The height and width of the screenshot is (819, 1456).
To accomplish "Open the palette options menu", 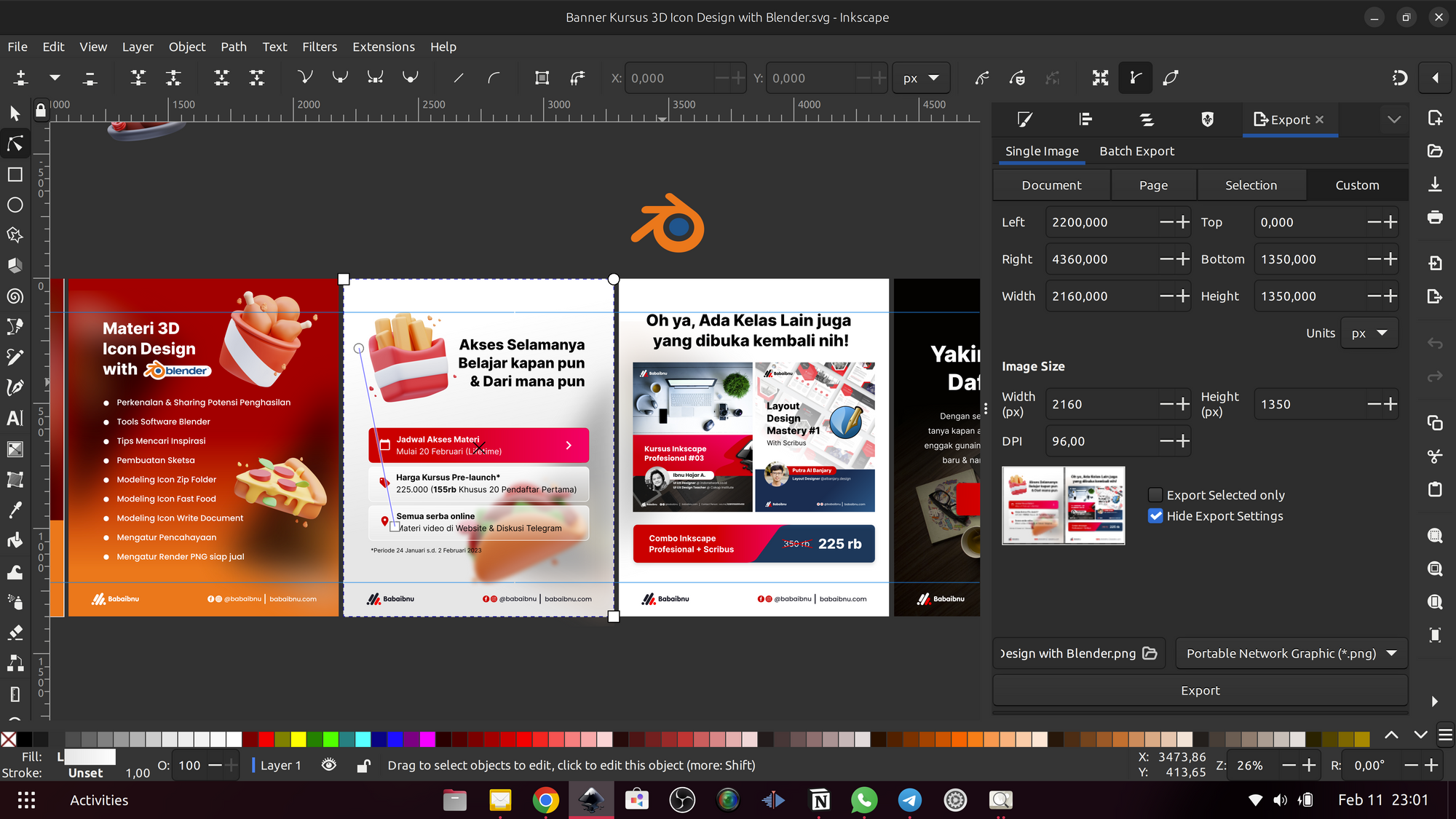I will pos(1446,735).
